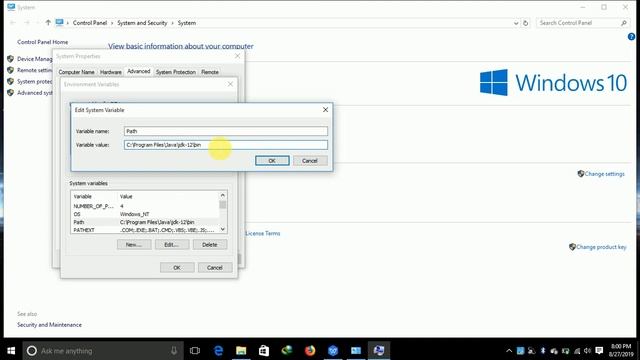Click the Cortana microphone icon
The image size is (640, 360).
(174, 351)
